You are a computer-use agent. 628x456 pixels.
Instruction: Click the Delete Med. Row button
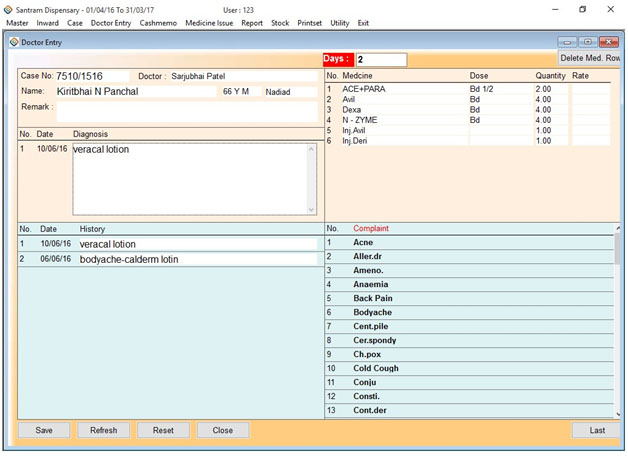pos(590,59)
